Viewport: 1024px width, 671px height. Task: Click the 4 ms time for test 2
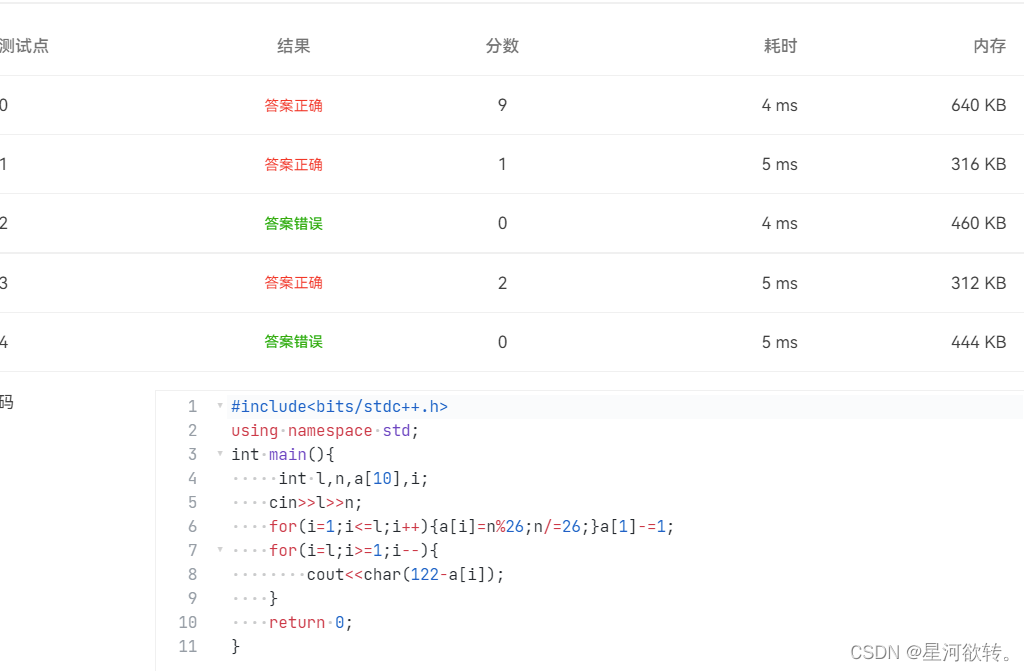[780, 223]
